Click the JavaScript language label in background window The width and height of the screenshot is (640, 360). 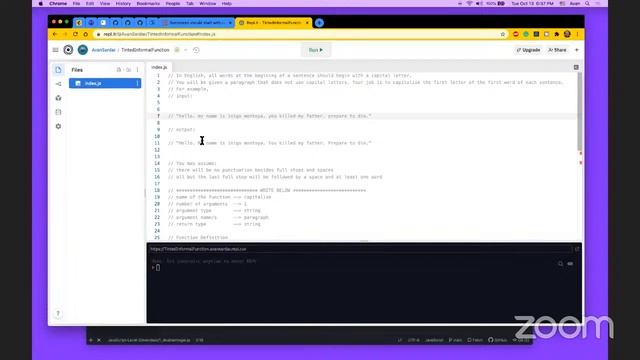coord(434,340)
